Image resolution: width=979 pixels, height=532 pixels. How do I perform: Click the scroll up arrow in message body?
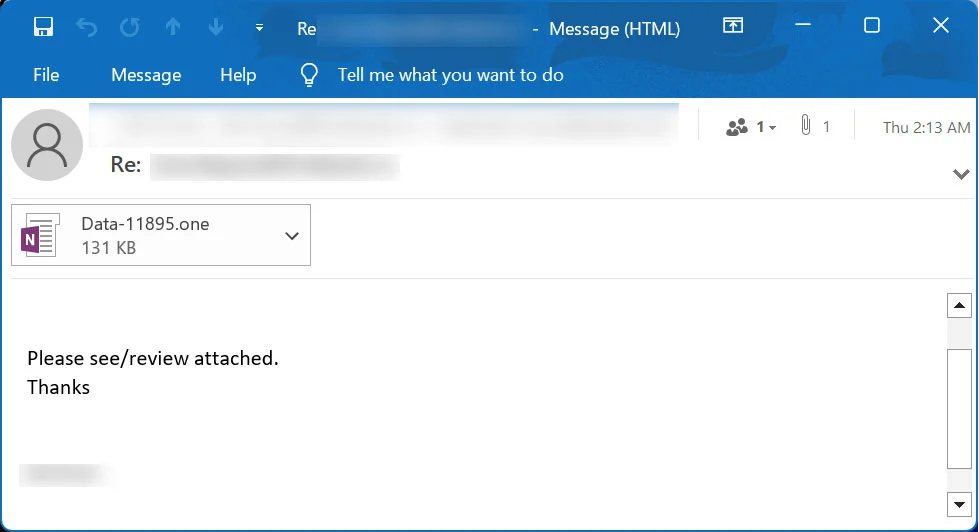tap(959, 306)
